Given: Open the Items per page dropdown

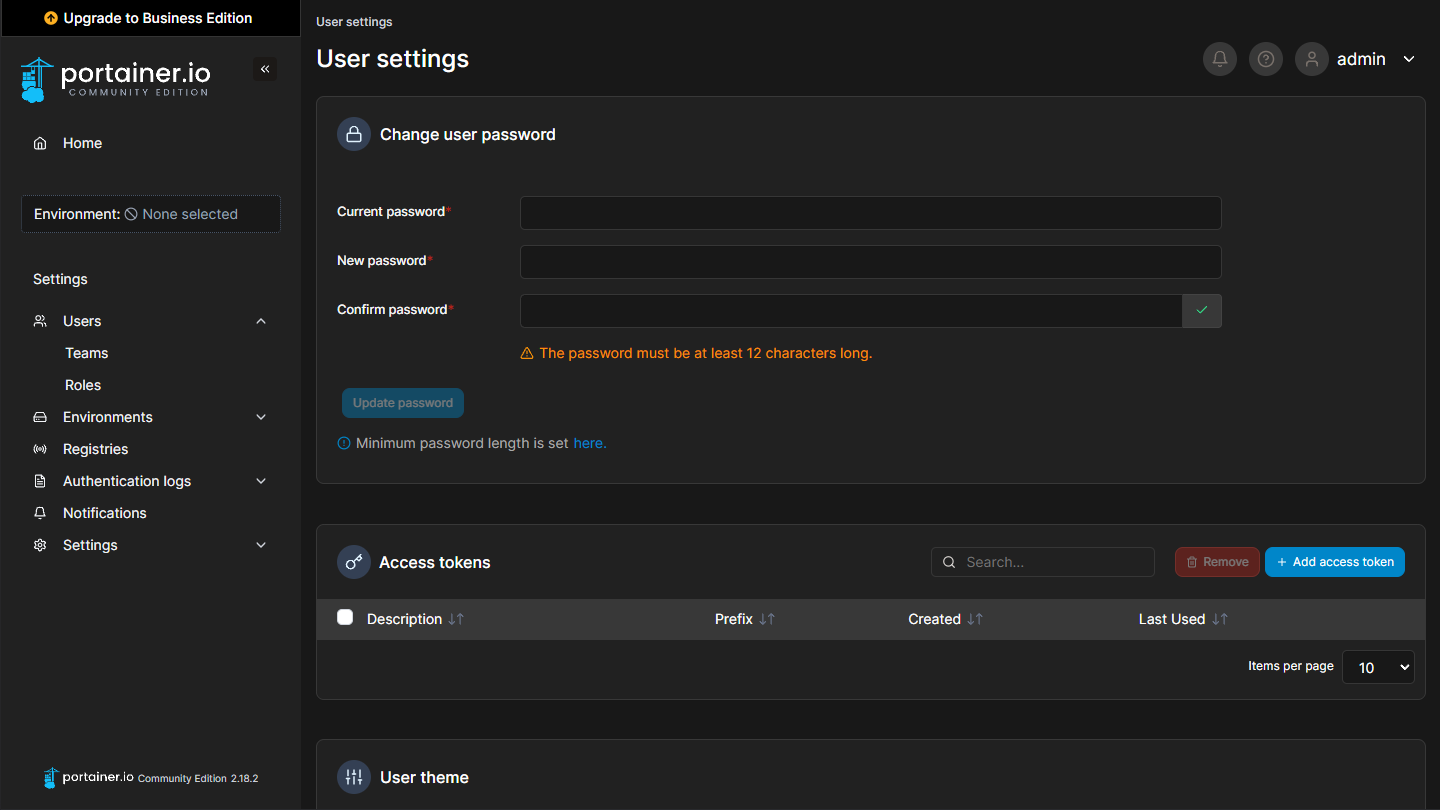Looking at the screenshot, I should (x=1377, y=667).
